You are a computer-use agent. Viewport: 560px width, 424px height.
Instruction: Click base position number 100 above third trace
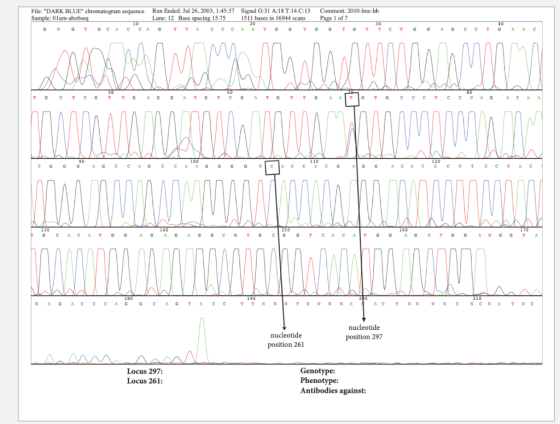pos(194,161)
